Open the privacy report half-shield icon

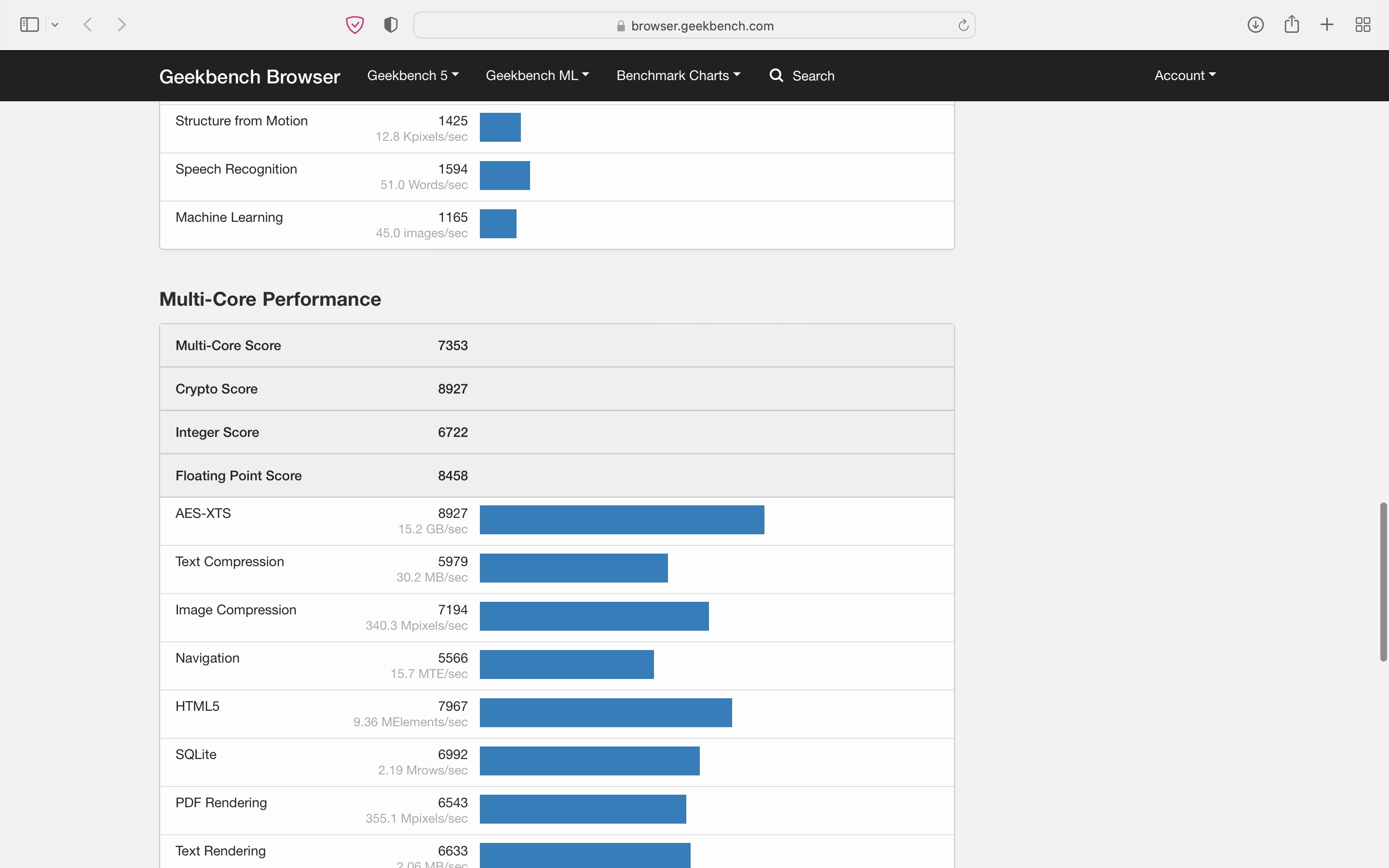click(x=391, y=25)
